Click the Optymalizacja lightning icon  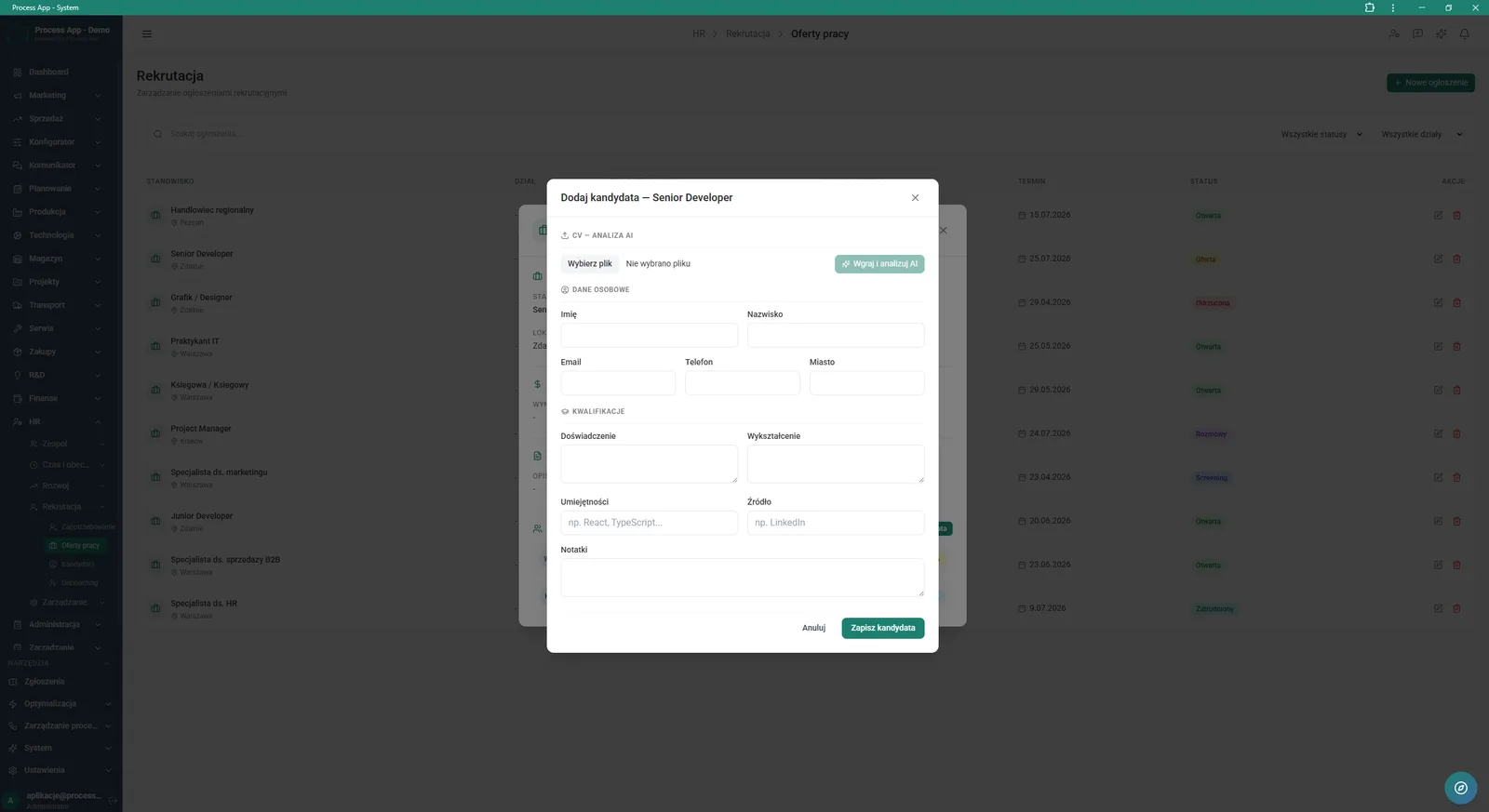pyautogui.click(x=13, y=704)
